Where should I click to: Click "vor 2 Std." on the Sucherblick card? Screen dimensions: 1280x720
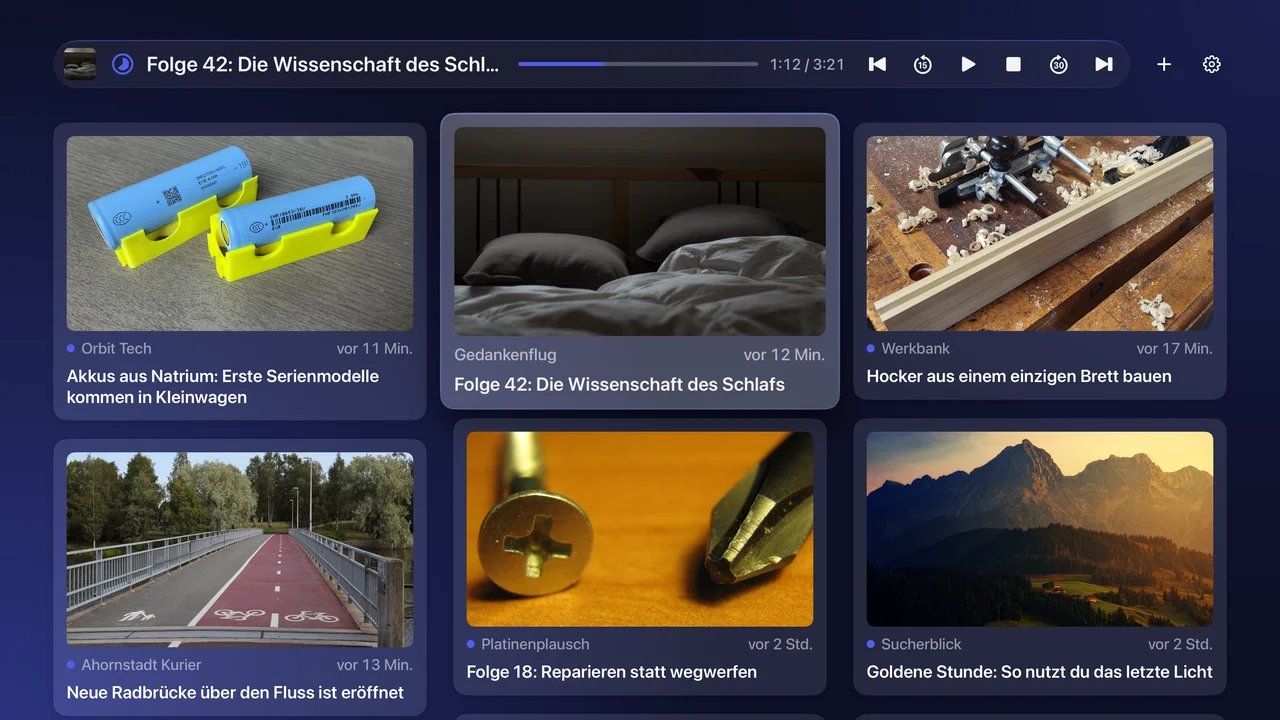[x=1180, y=644]
